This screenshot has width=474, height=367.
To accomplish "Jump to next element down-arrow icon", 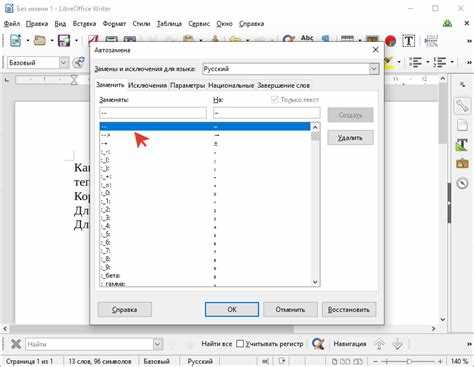I will pos(397,344).
